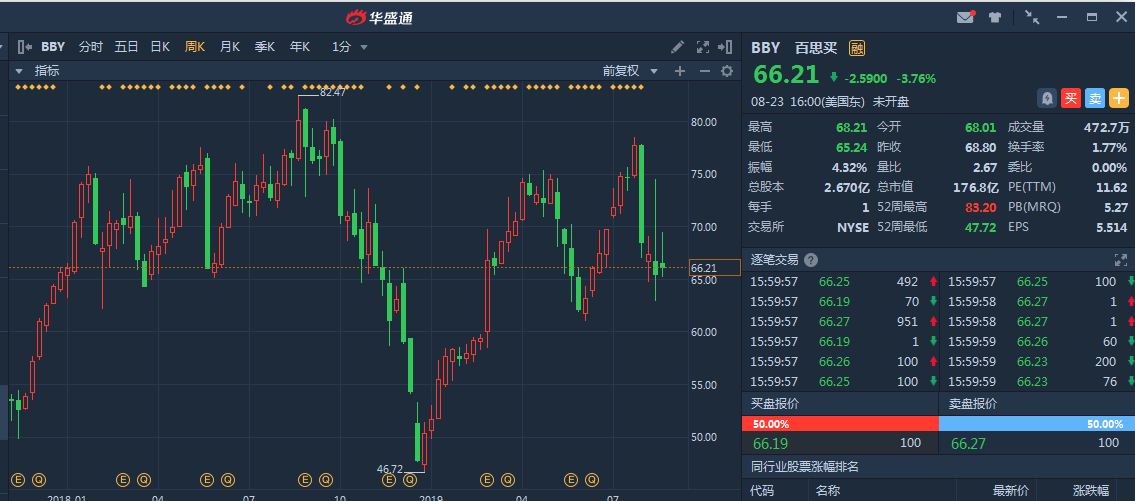
Task: Click the EPS value 5.514
Action: [1111, 227]
